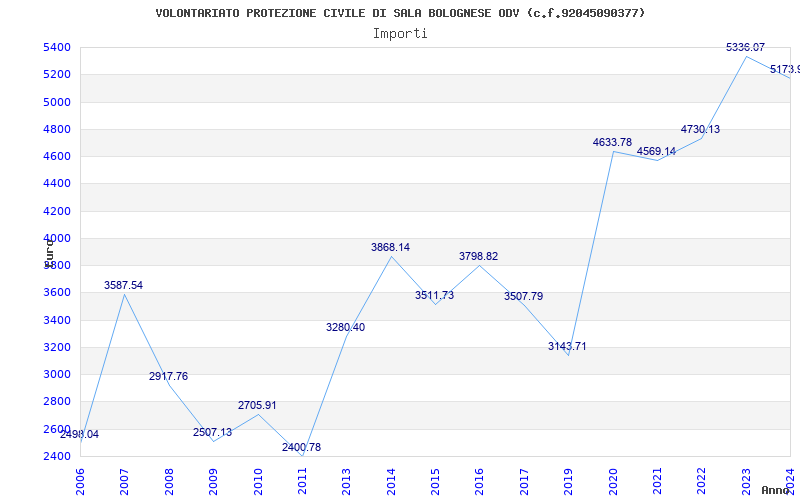Click the 2022 x-axis year label
Image resolution: width=800 pixels, height=500 pixels.
coord(702,482)
